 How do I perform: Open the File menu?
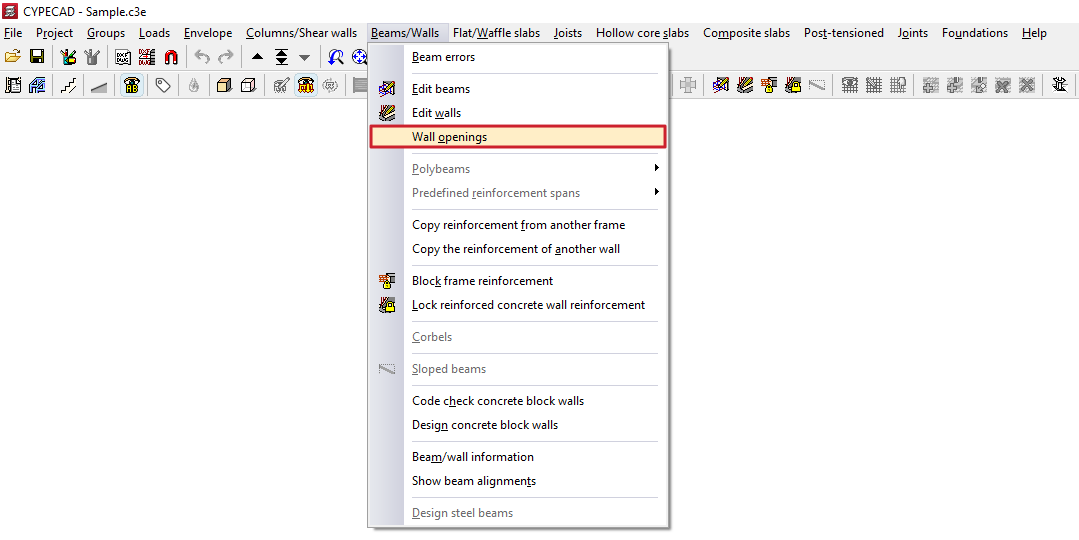coord(13,33)
